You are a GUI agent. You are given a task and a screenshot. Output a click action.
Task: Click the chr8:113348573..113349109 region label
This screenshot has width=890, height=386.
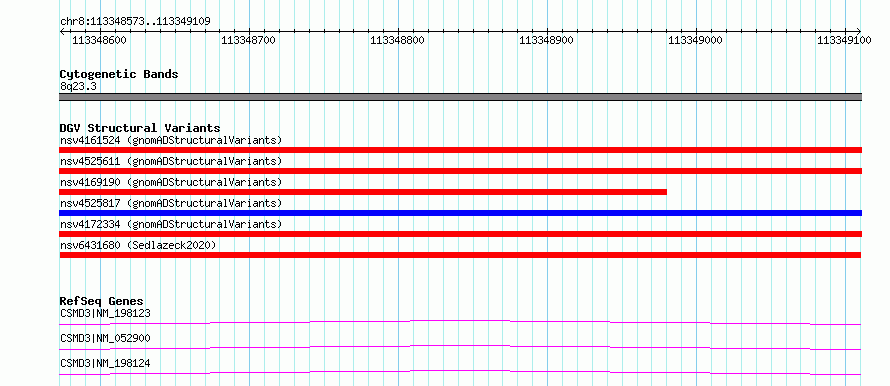pos(135,22)
